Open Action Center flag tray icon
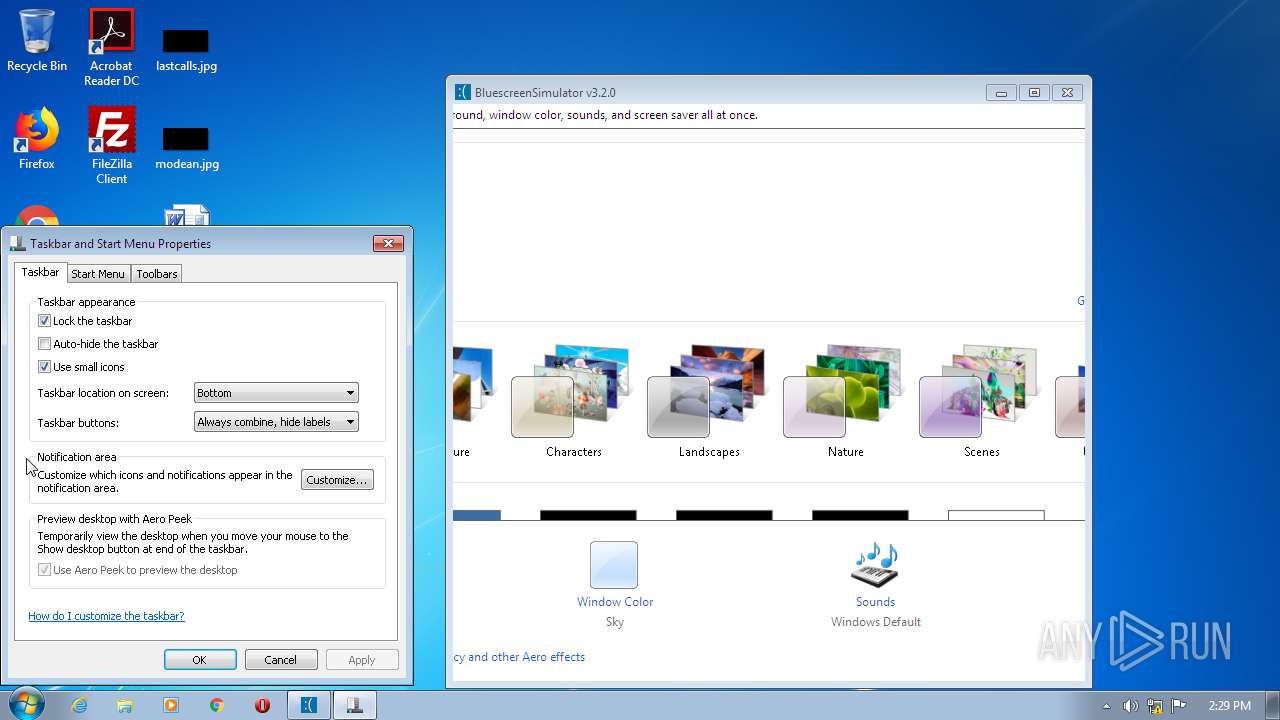The image size is (1280, 720). (x=1179, y=705)
